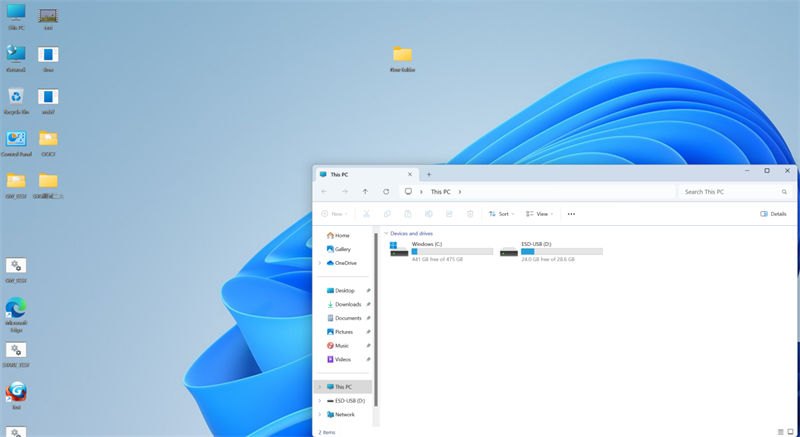Open Videos in Quick access
The height and width of the screenshot is (437, 800).
[x=339, y=359]
